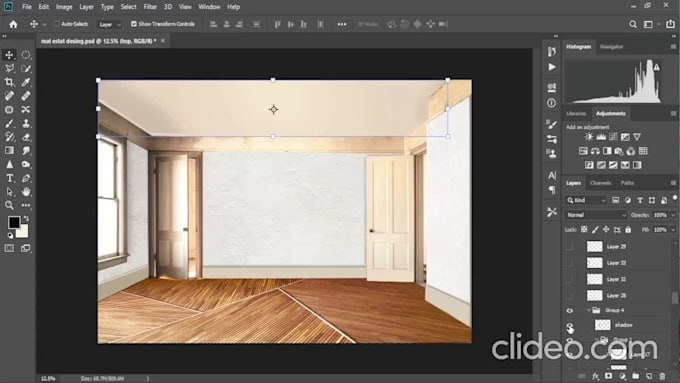Open the Edit Toolbar three-dots button
The height and width of the screenshot is (383, 680).
click(x=26, y=205)
